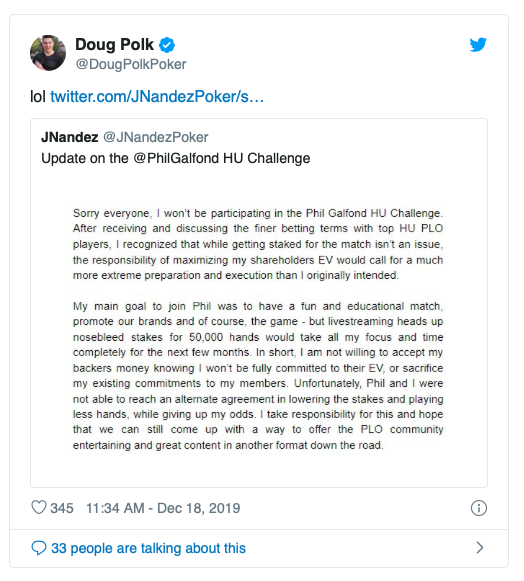Click the blue verified badge icon

click(167, 45)
